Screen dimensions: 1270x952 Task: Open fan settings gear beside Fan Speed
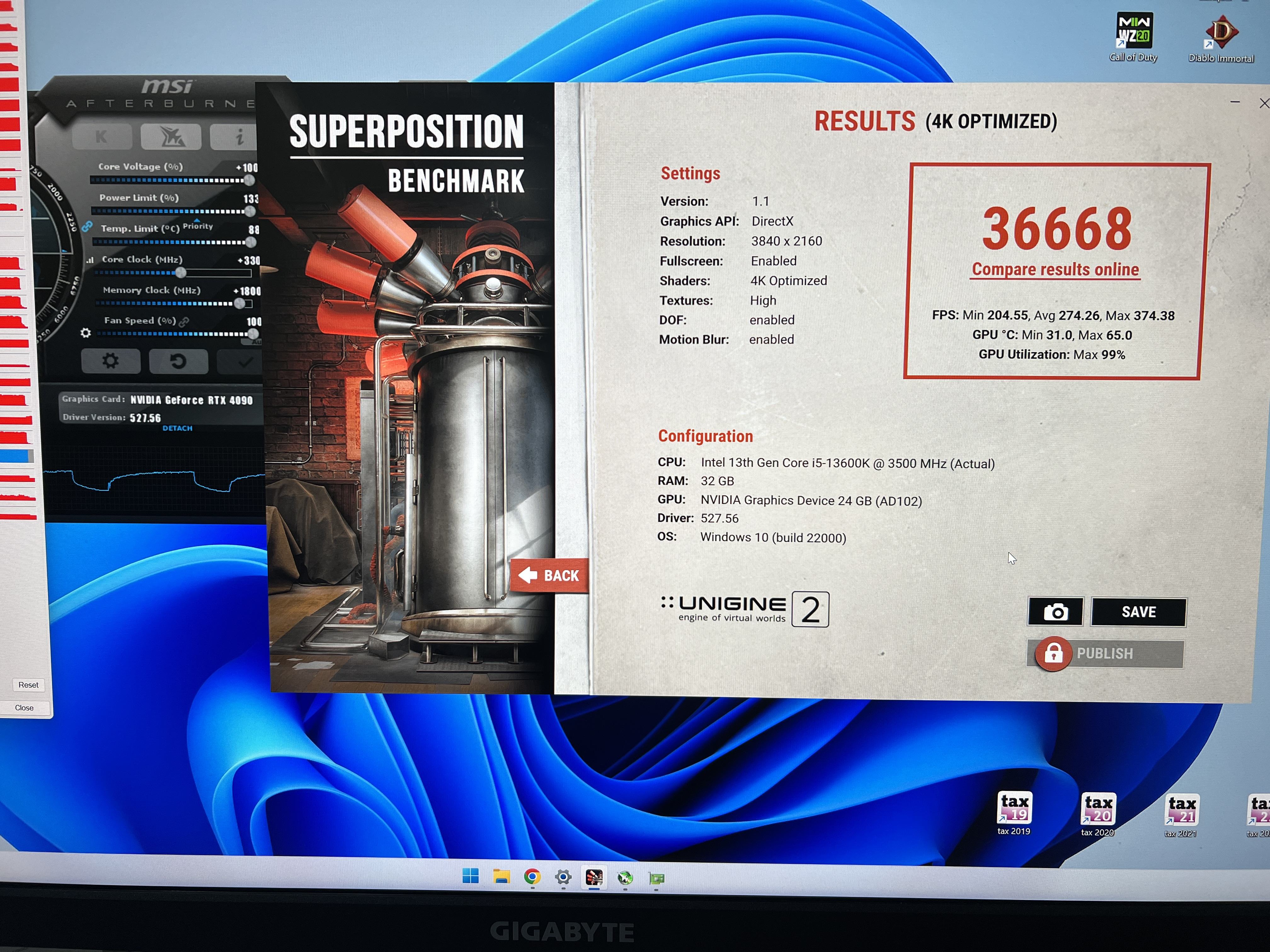point(86,333)
